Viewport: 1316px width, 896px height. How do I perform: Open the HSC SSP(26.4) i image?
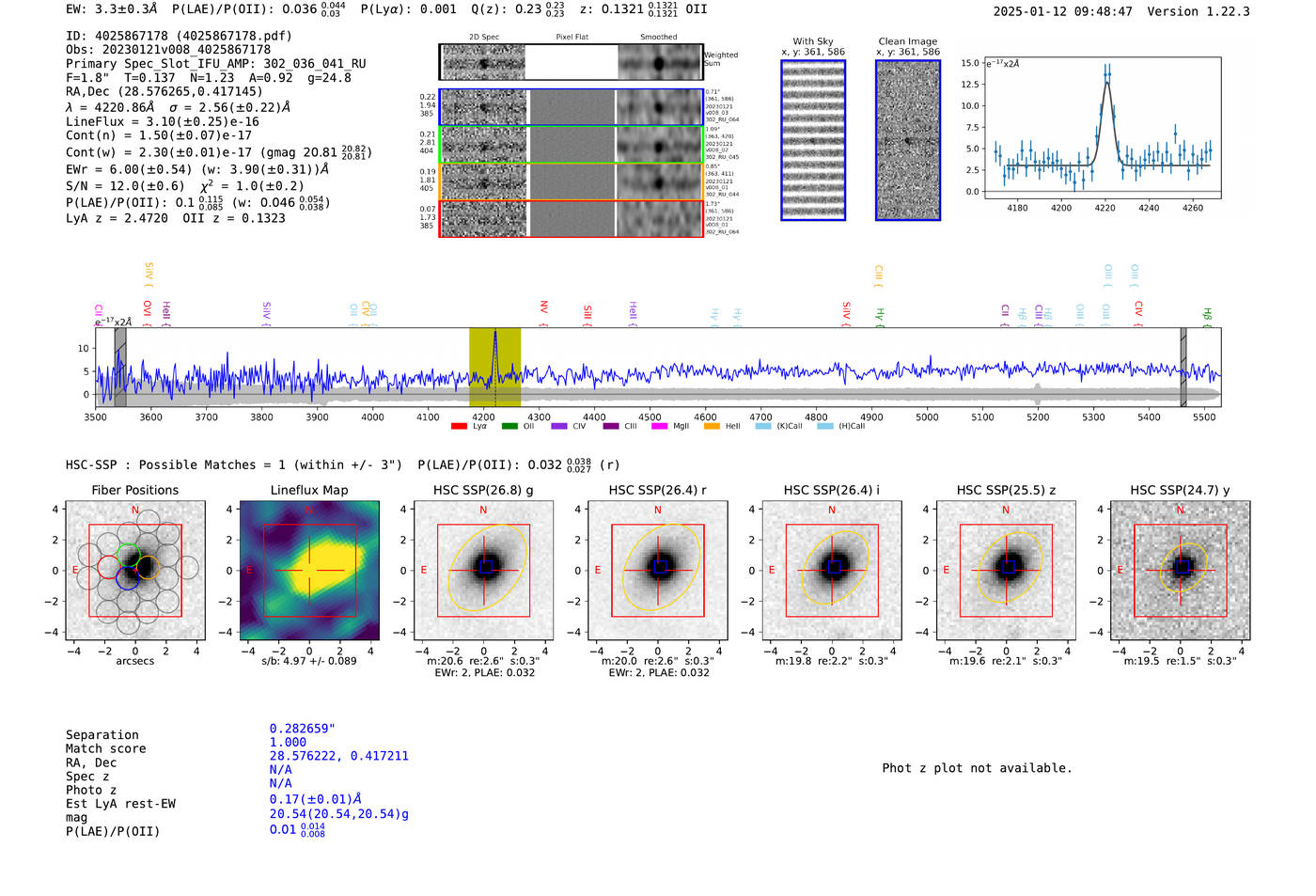(x=832, y=571)
